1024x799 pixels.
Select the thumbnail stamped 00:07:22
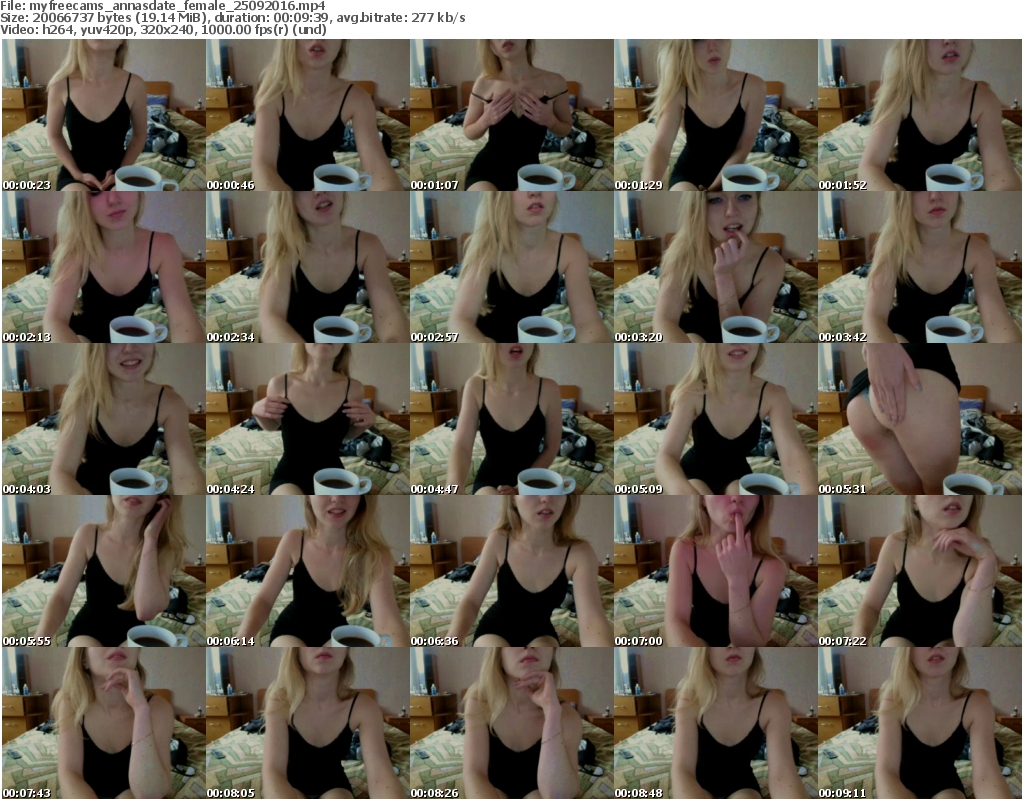tap(920, 571)
